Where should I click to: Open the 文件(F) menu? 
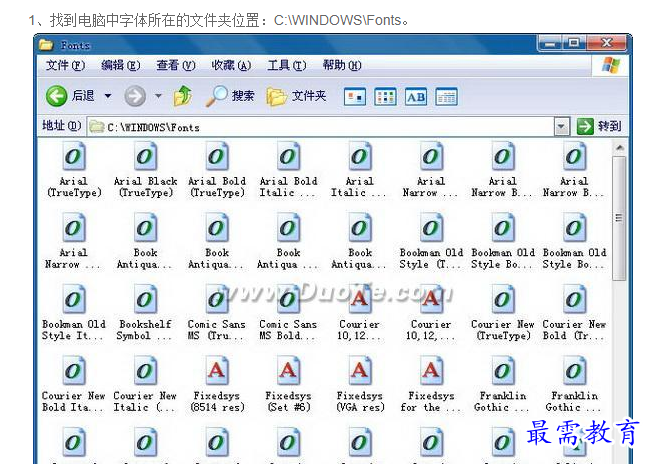coord(65,65)
